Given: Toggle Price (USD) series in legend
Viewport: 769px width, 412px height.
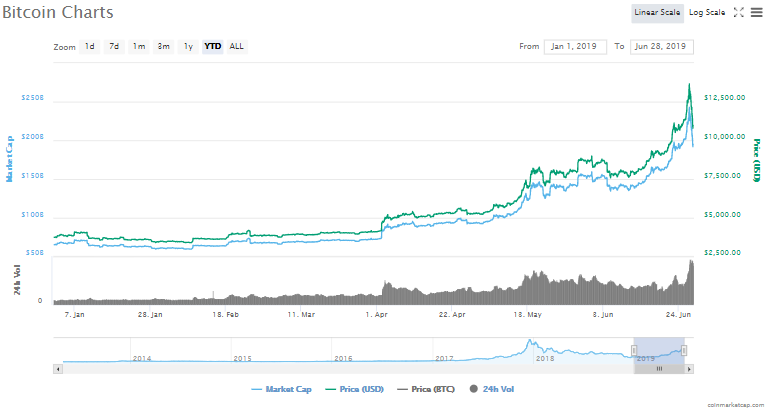Looking at the screenshot, I should point(355,389).
